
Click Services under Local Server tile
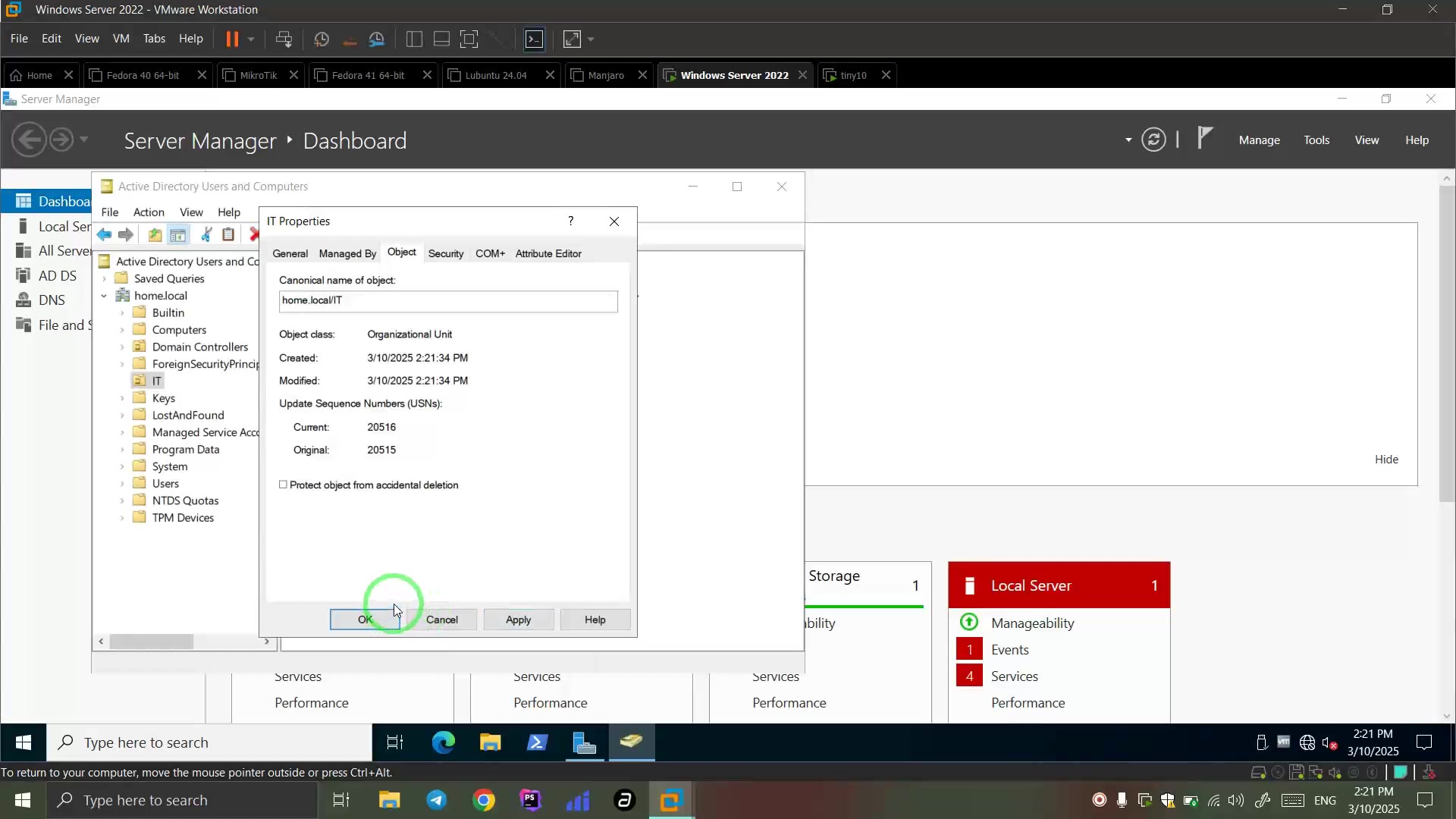(x=1015, y=676)
